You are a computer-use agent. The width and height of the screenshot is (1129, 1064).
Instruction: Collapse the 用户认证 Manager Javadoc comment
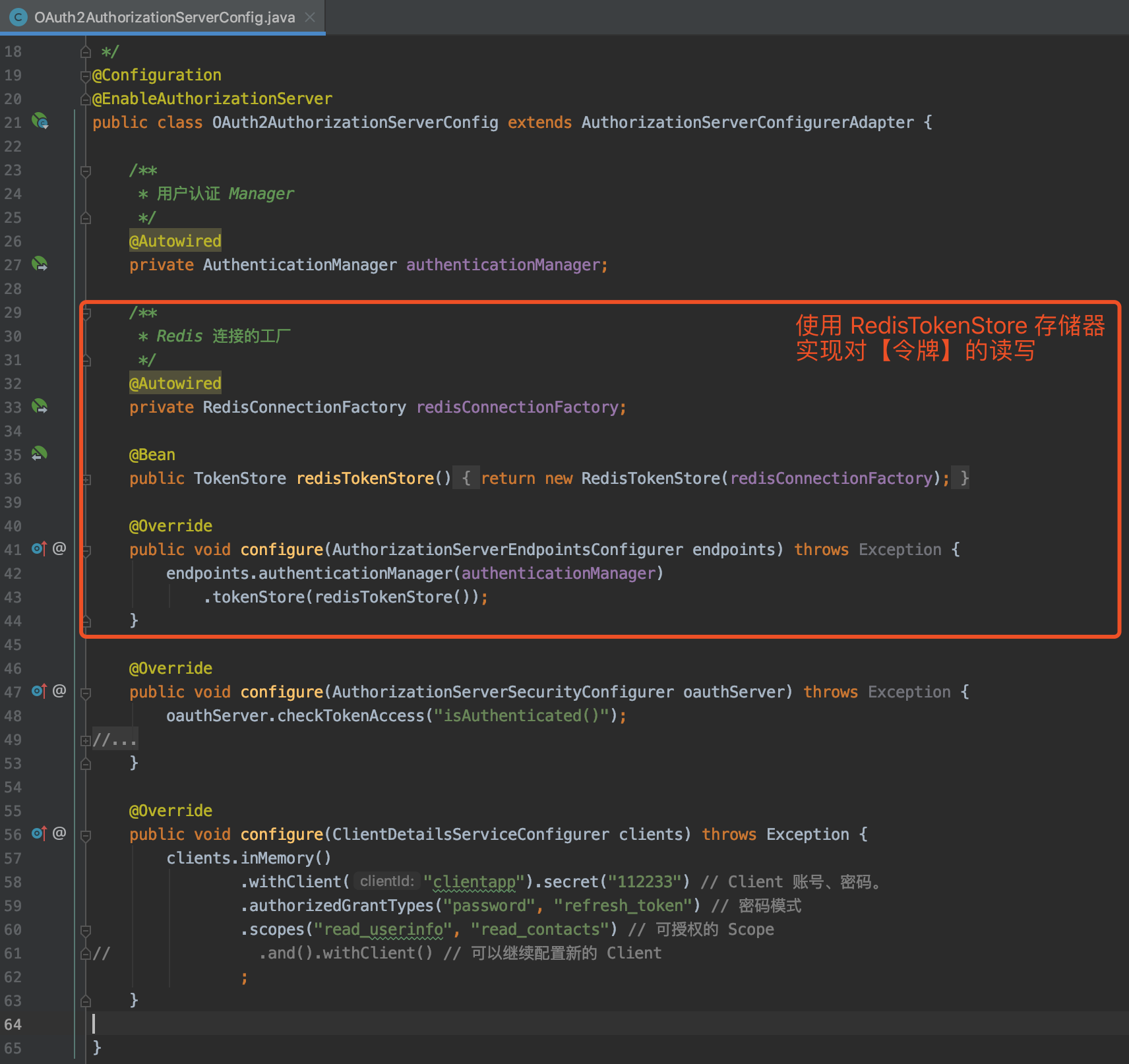pos(85,171)
